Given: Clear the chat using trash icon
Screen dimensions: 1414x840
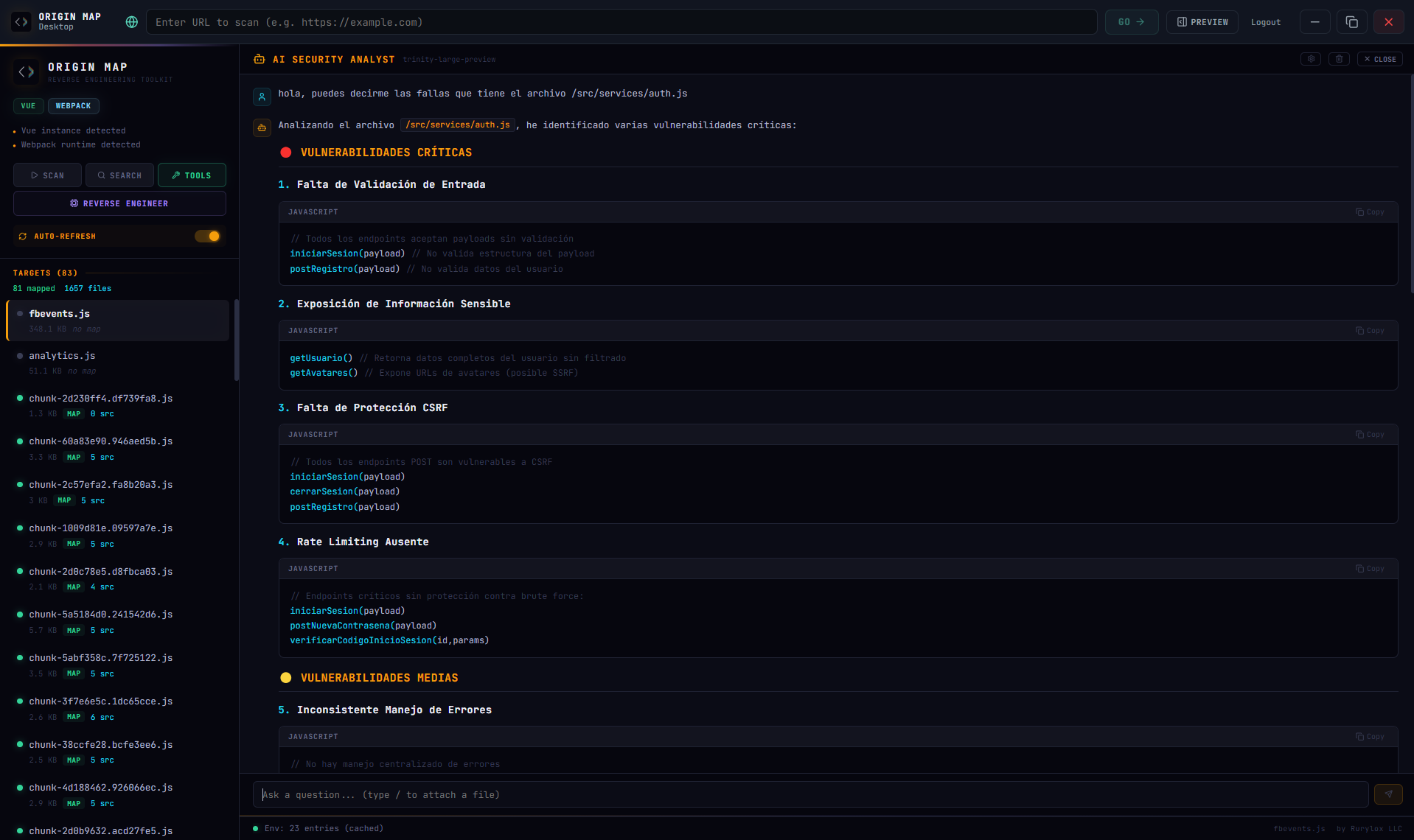Looking at the screenshot, I should click(1339, 58).
